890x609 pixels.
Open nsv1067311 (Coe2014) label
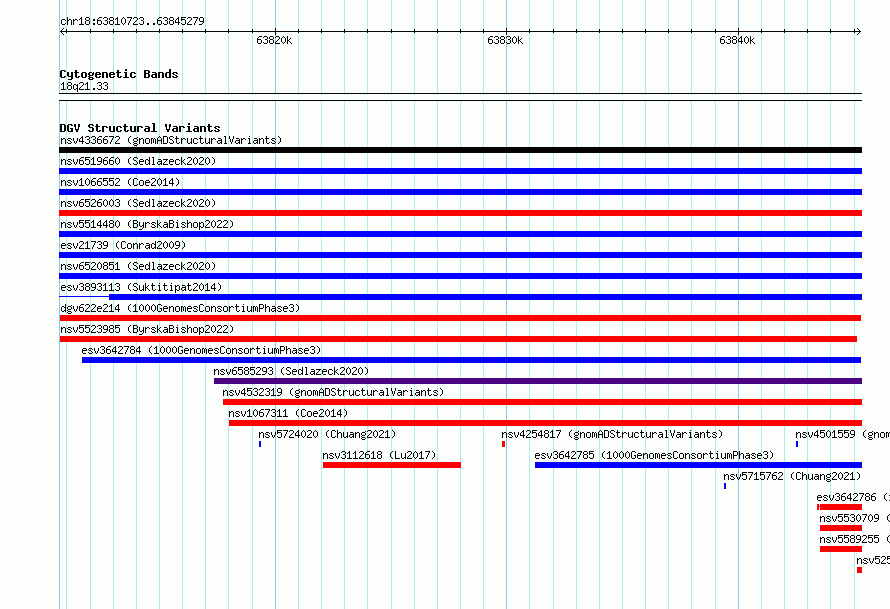click(288, 413)
